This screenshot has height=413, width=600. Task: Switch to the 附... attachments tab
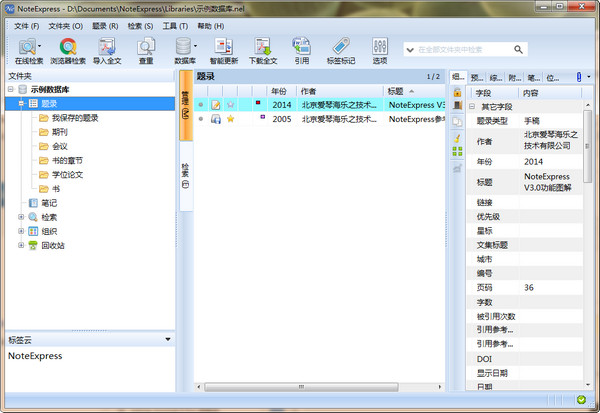click(515, 78)
